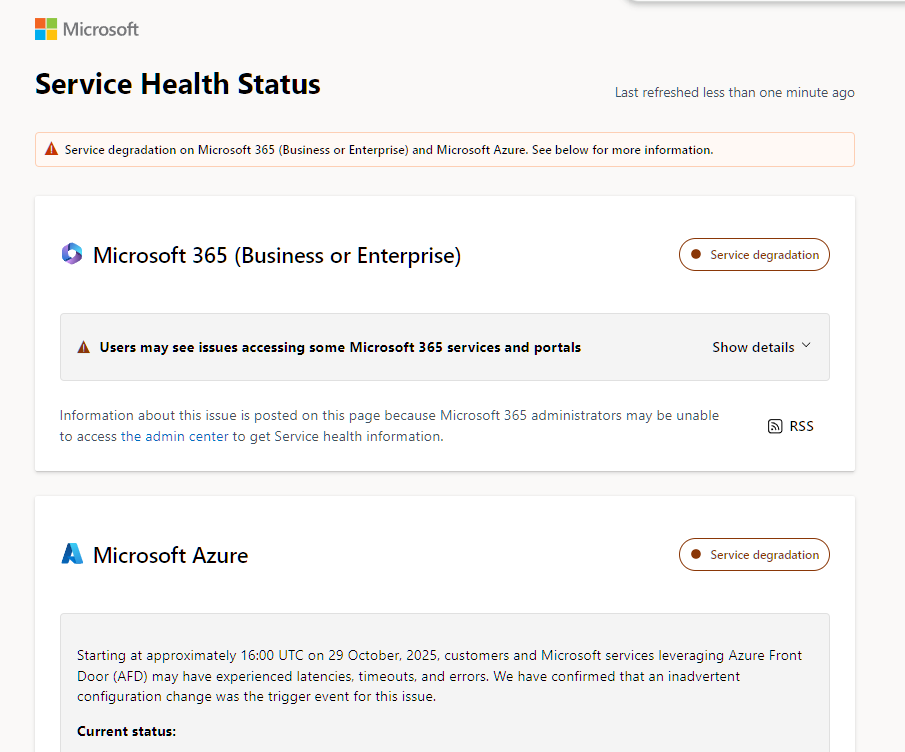Click Microsoft Azure "Service degradation" badge label
This screenshot has width=905, height=752.
764,555
